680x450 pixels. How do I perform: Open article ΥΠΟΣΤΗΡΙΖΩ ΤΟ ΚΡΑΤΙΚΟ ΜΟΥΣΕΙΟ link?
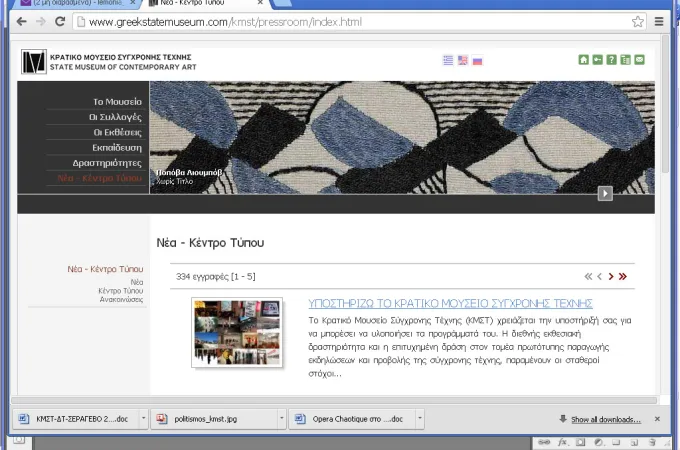tap(450, 303)
